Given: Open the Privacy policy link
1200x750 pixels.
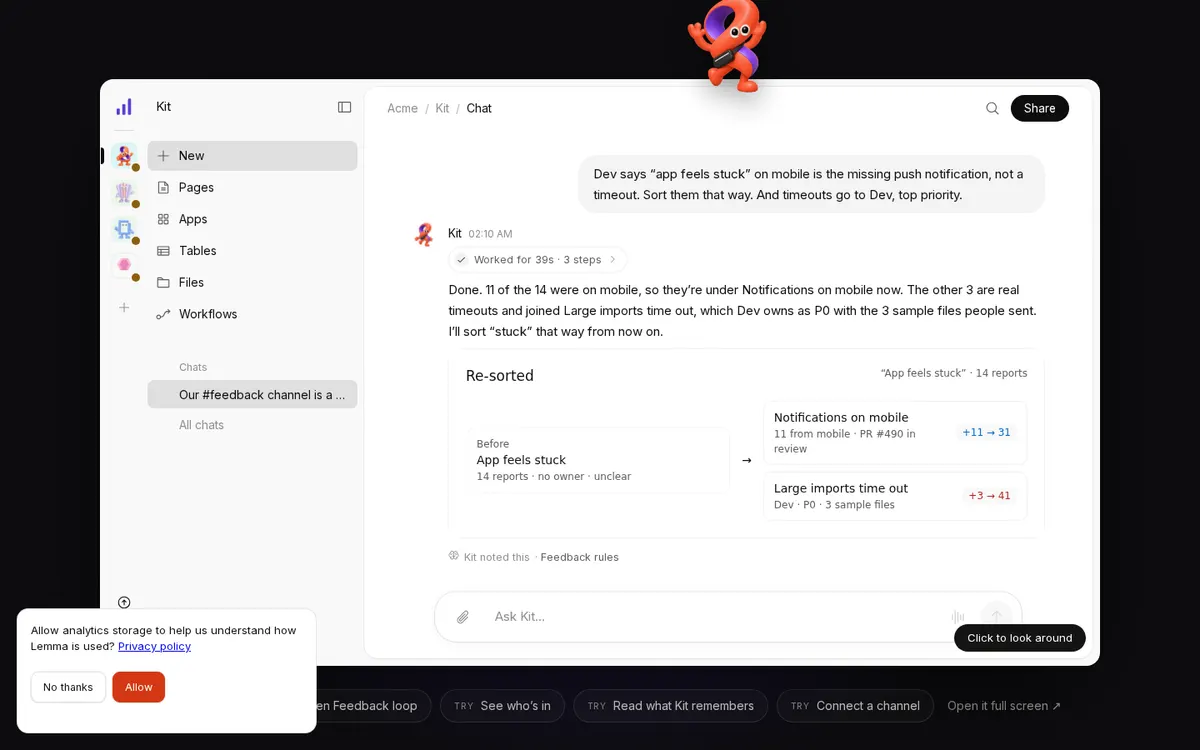Looking at the screenshot, I should tap(154, 646).
